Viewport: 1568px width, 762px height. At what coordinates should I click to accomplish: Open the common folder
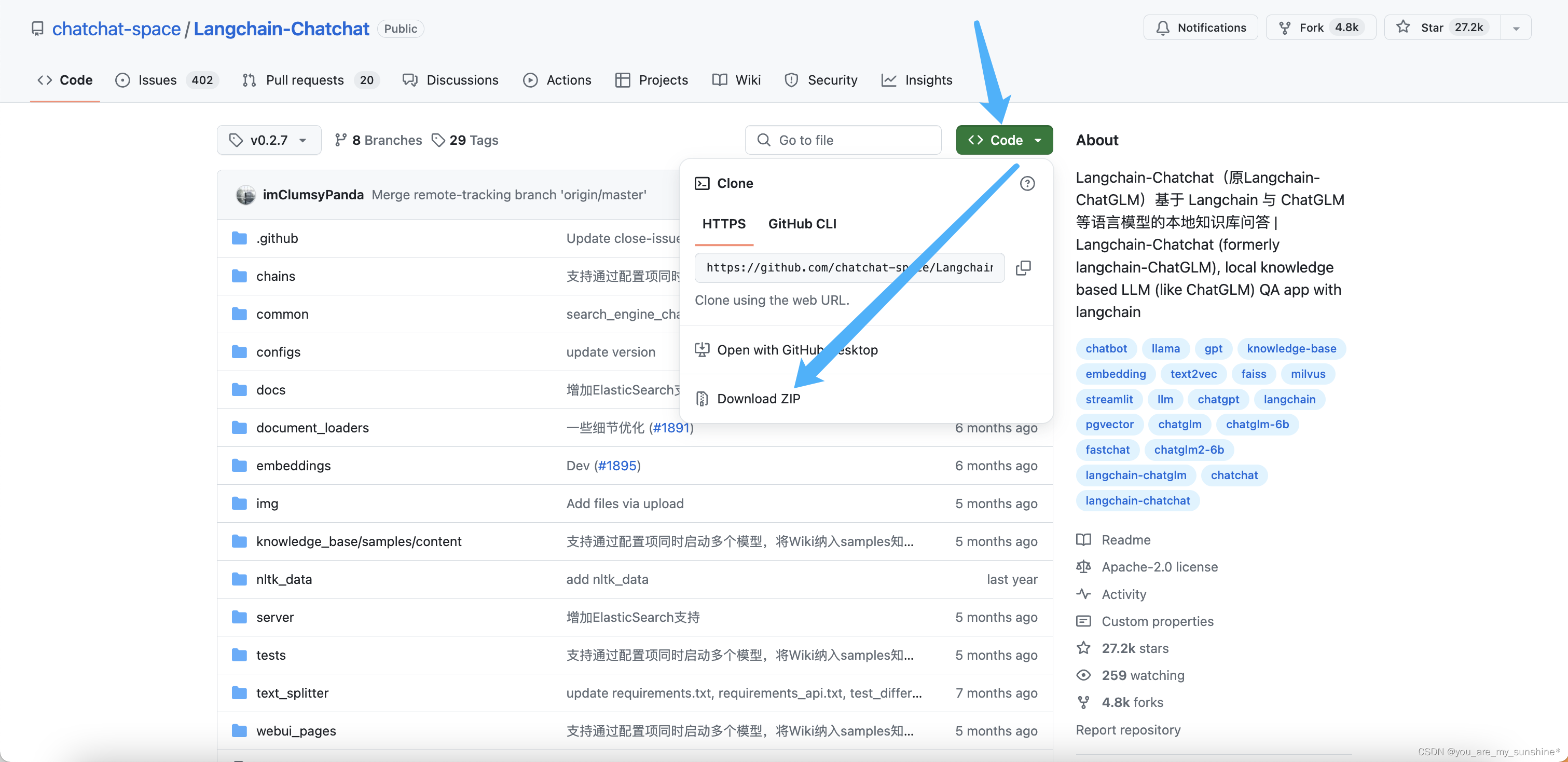[x=282, y=314]
